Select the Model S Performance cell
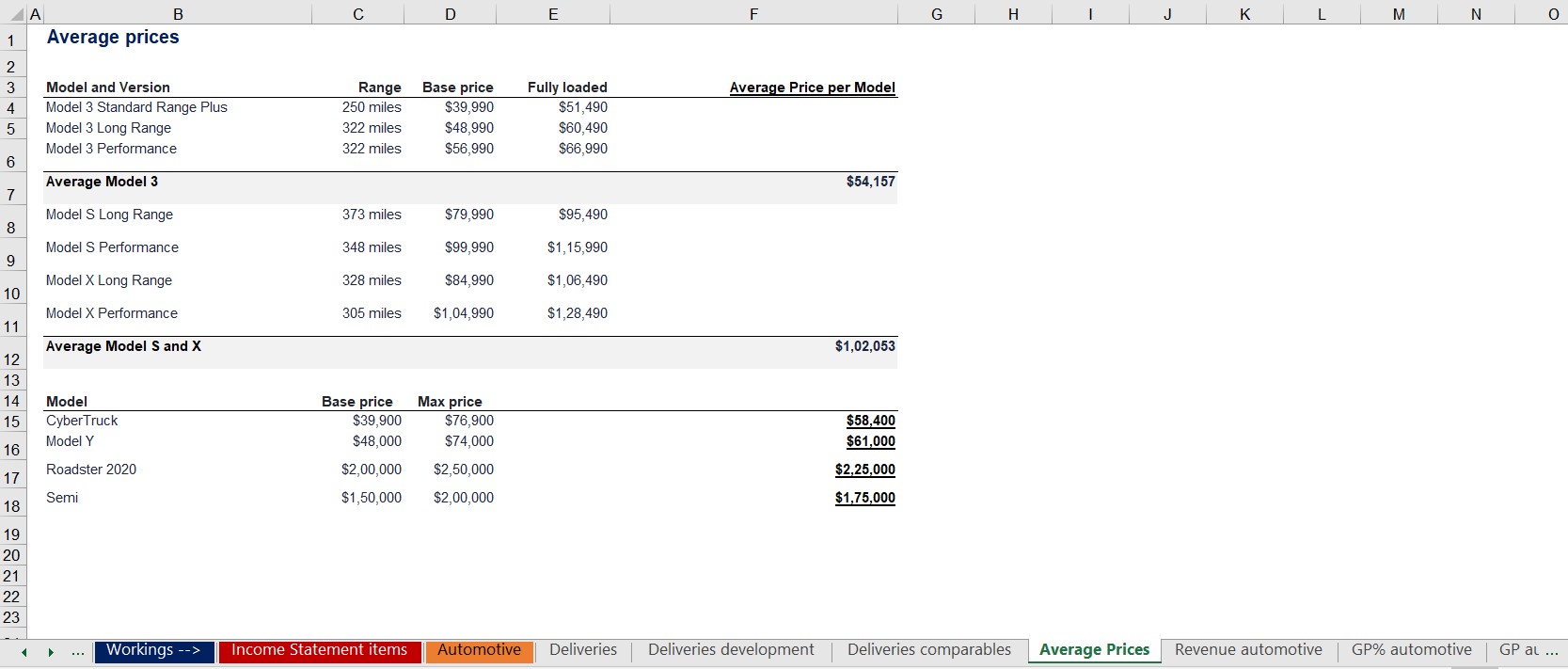 (x=112, y=247)
